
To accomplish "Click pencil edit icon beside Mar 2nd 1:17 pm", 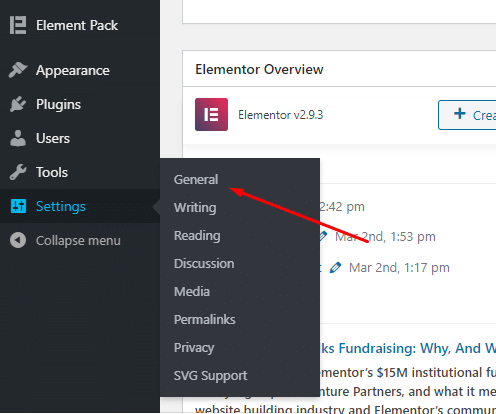I will pyautogui.click(x=335, y=268).
